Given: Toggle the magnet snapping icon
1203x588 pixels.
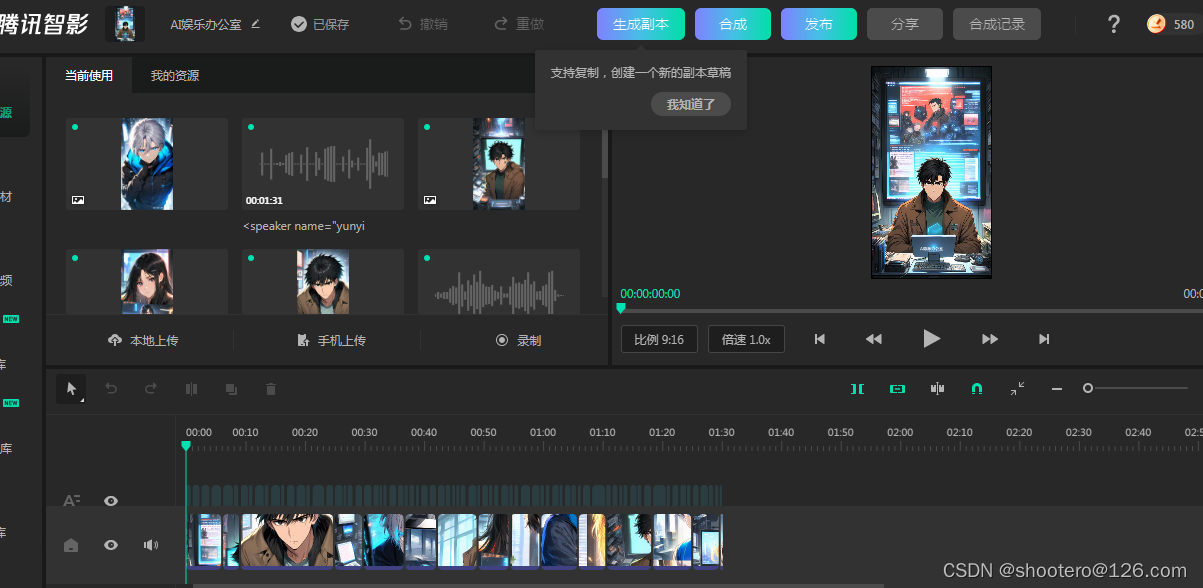Looking at the screenshot, I should pyautogui.click(x=977, y=388).
